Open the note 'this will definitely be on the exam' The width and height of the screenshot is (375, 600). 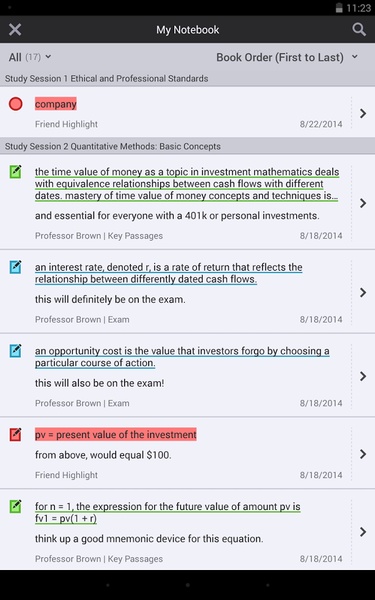coord(110,299)
